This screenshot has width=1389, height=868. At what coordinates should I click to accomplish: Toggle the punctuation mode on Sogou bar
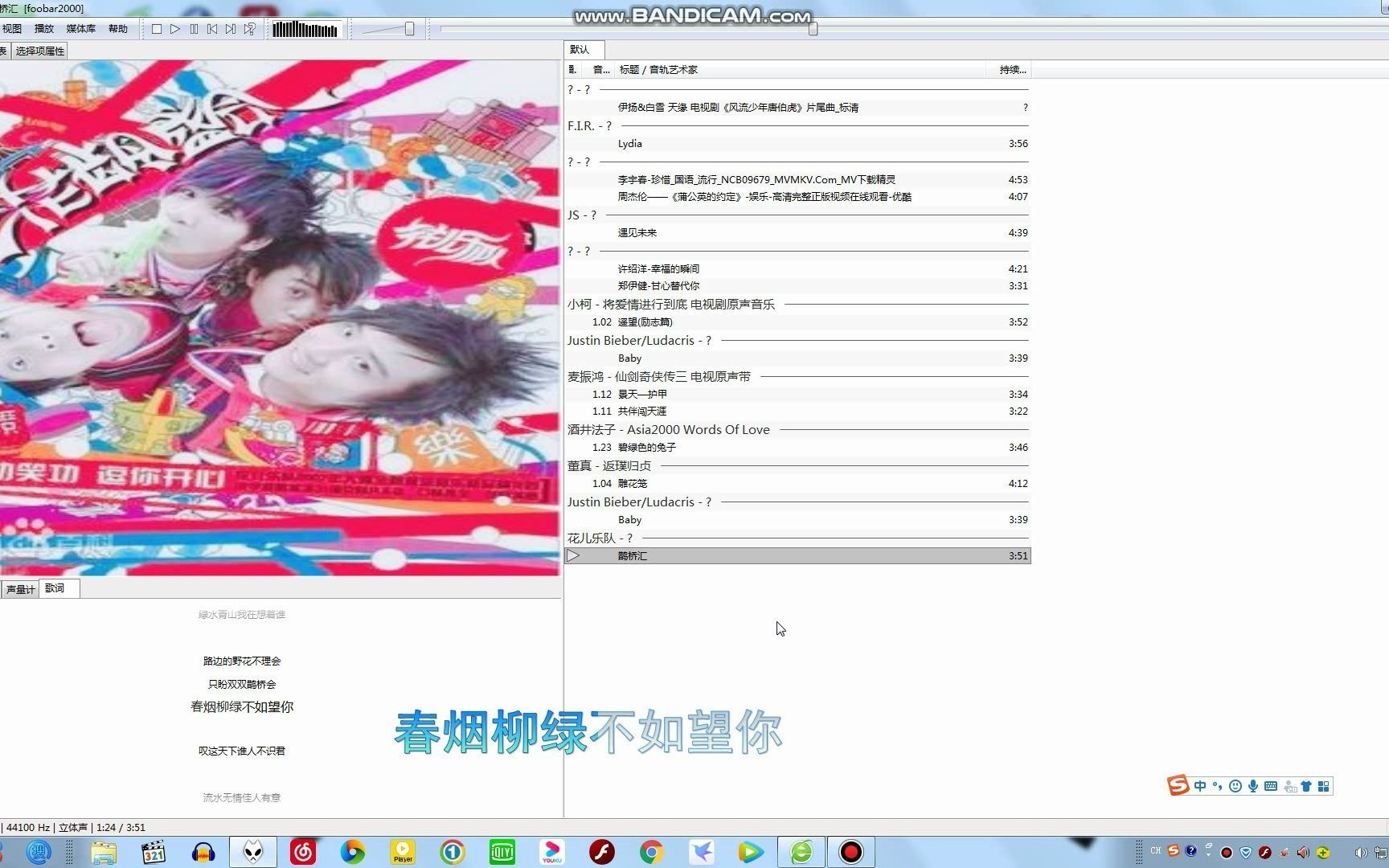click(x=1217, y=786)
